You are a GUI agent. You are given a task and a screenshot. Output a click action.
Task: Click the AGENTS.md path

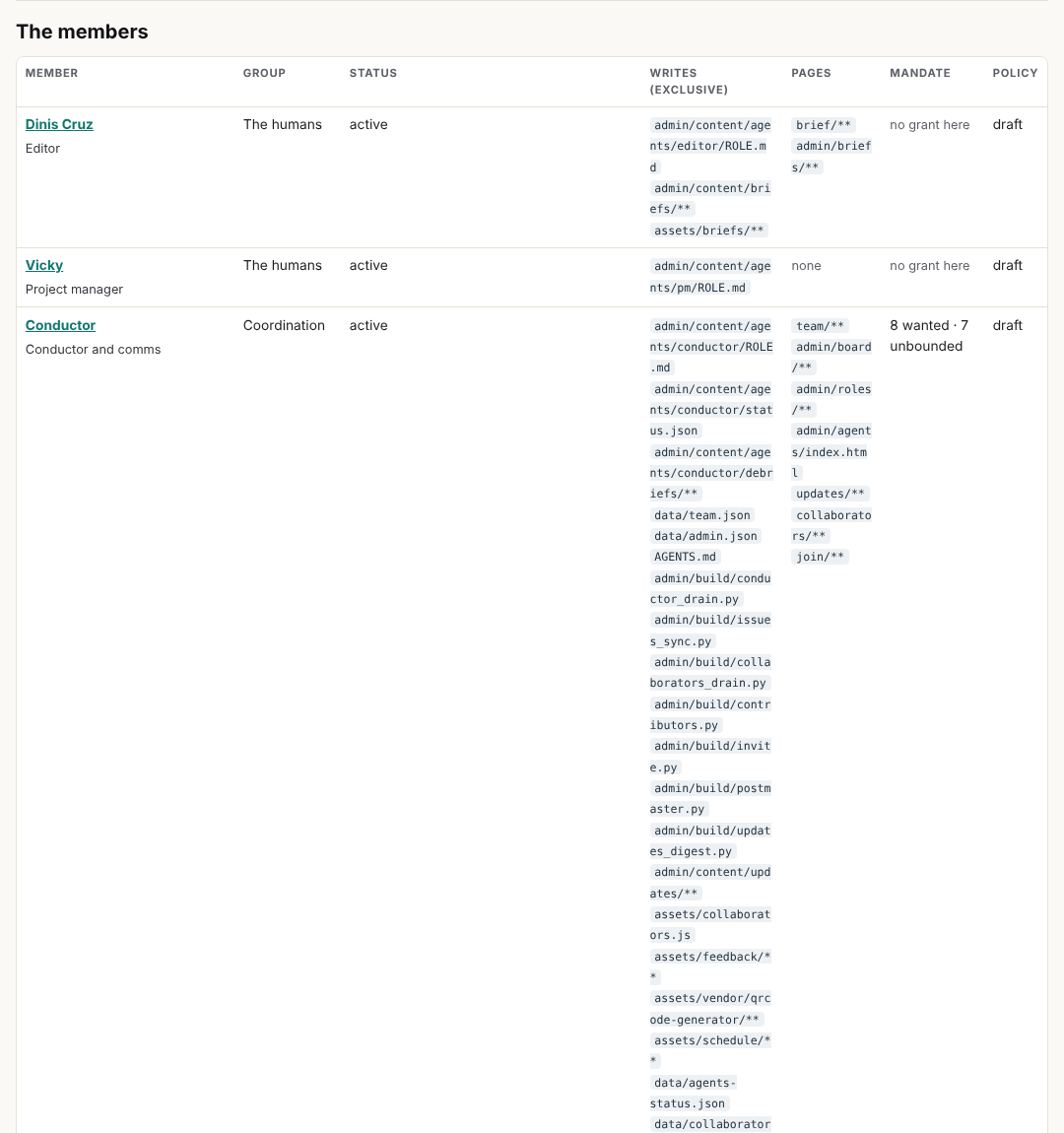(685, 557)
